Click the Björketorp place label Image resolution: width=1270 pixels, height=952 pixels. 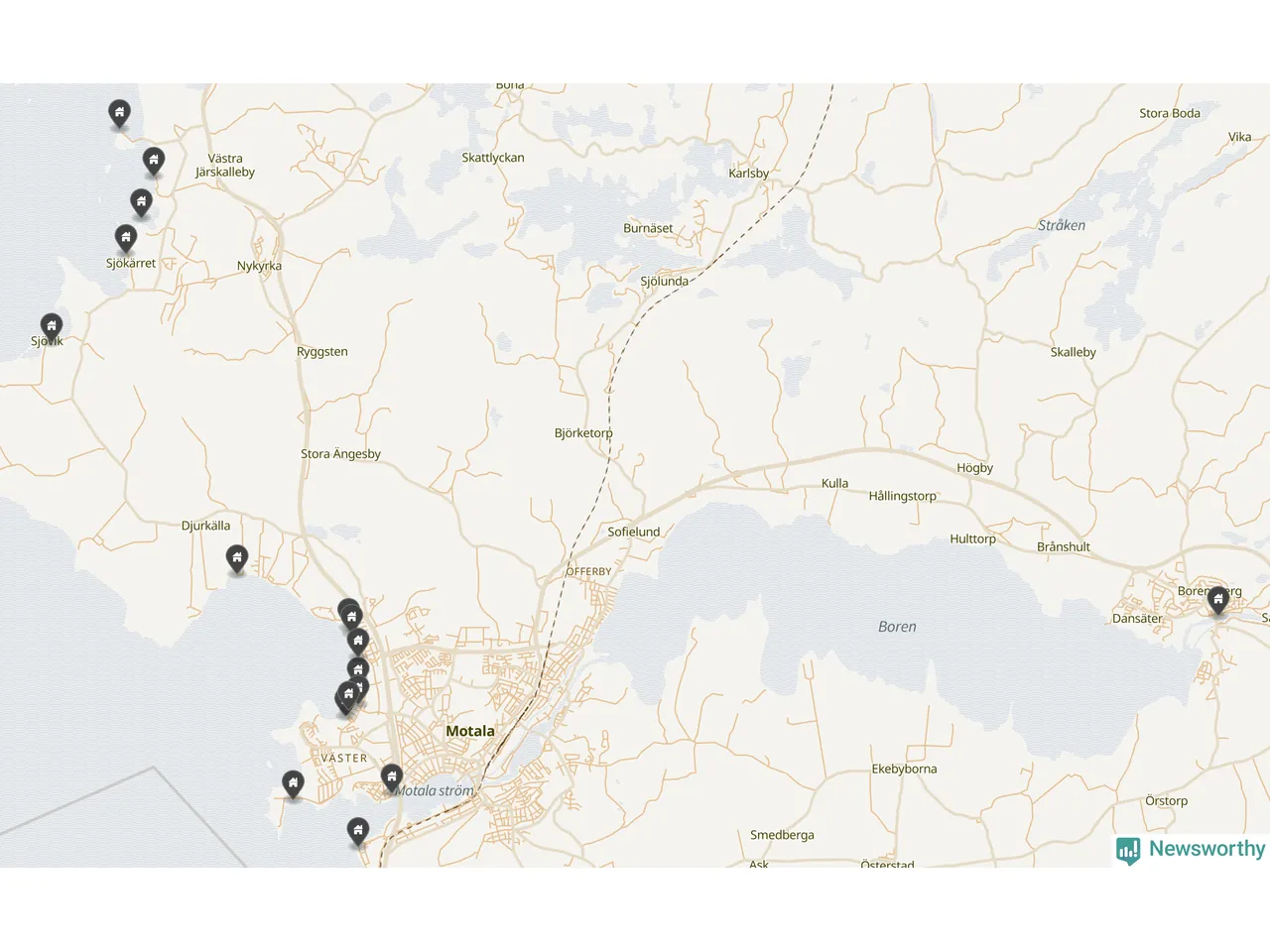(x=583, y=433)
